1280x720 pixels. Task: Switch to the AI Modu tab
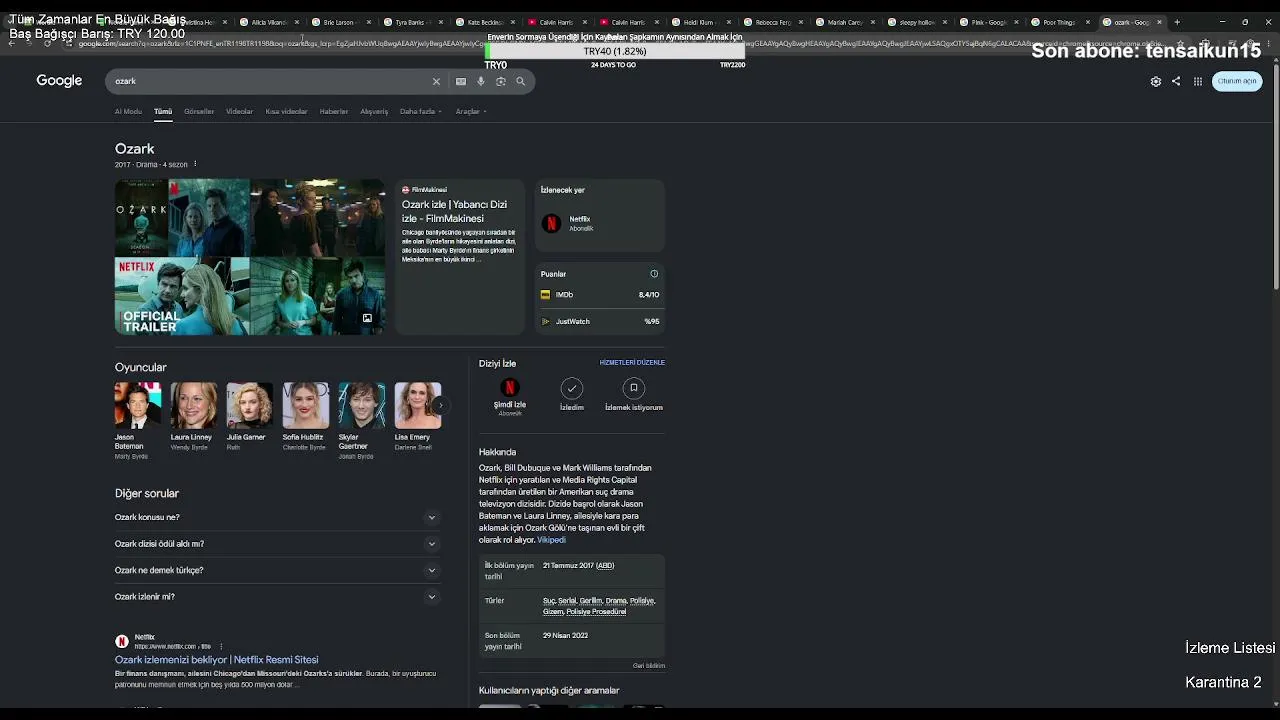[128, 112]
